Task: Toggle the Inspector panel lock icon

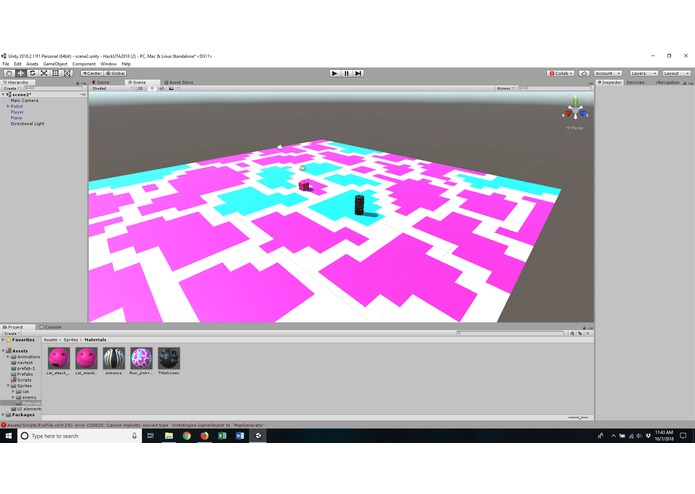Action: pos(685,83)
